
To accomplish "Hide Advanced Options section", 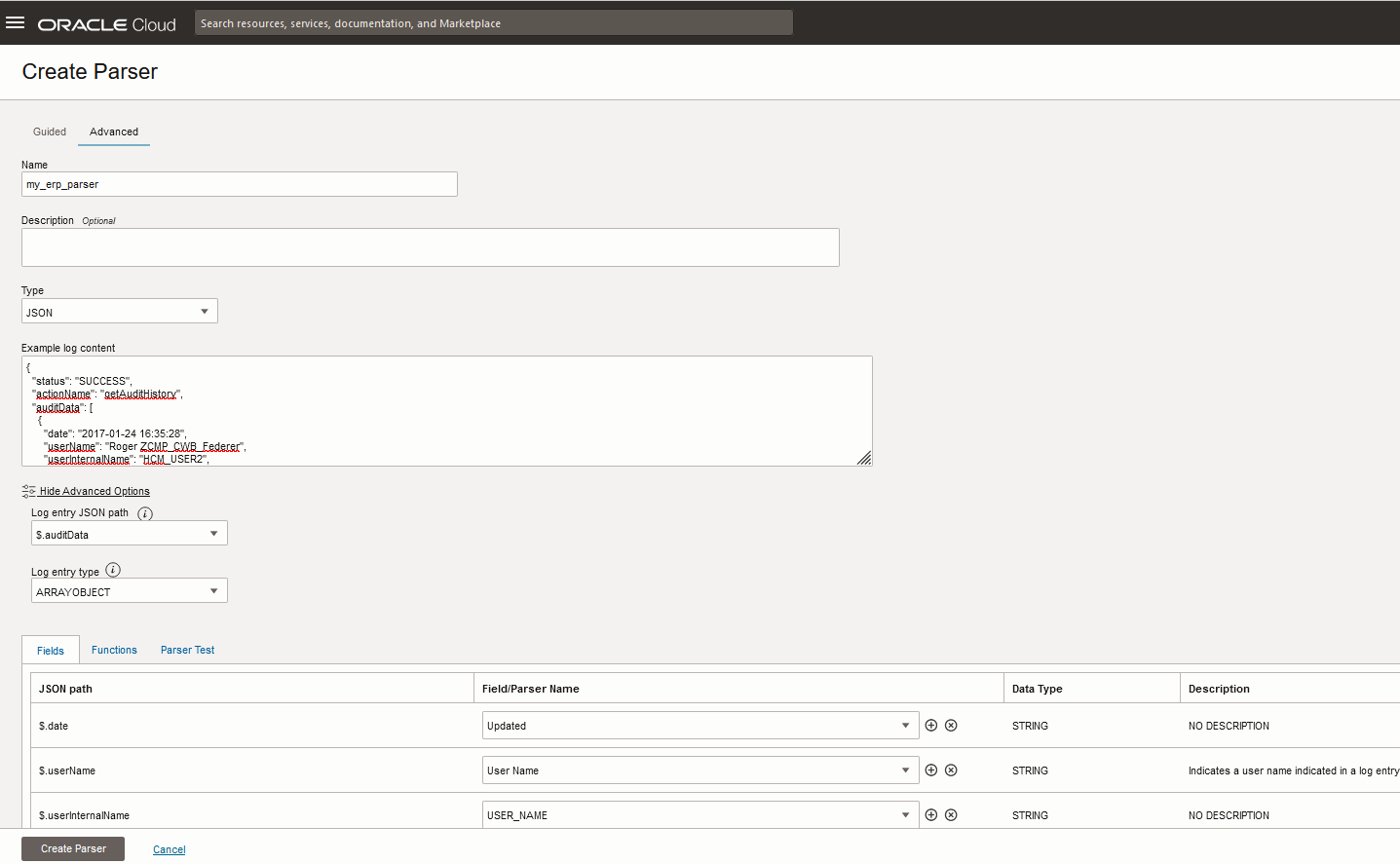I will click(x=94, y=491).
